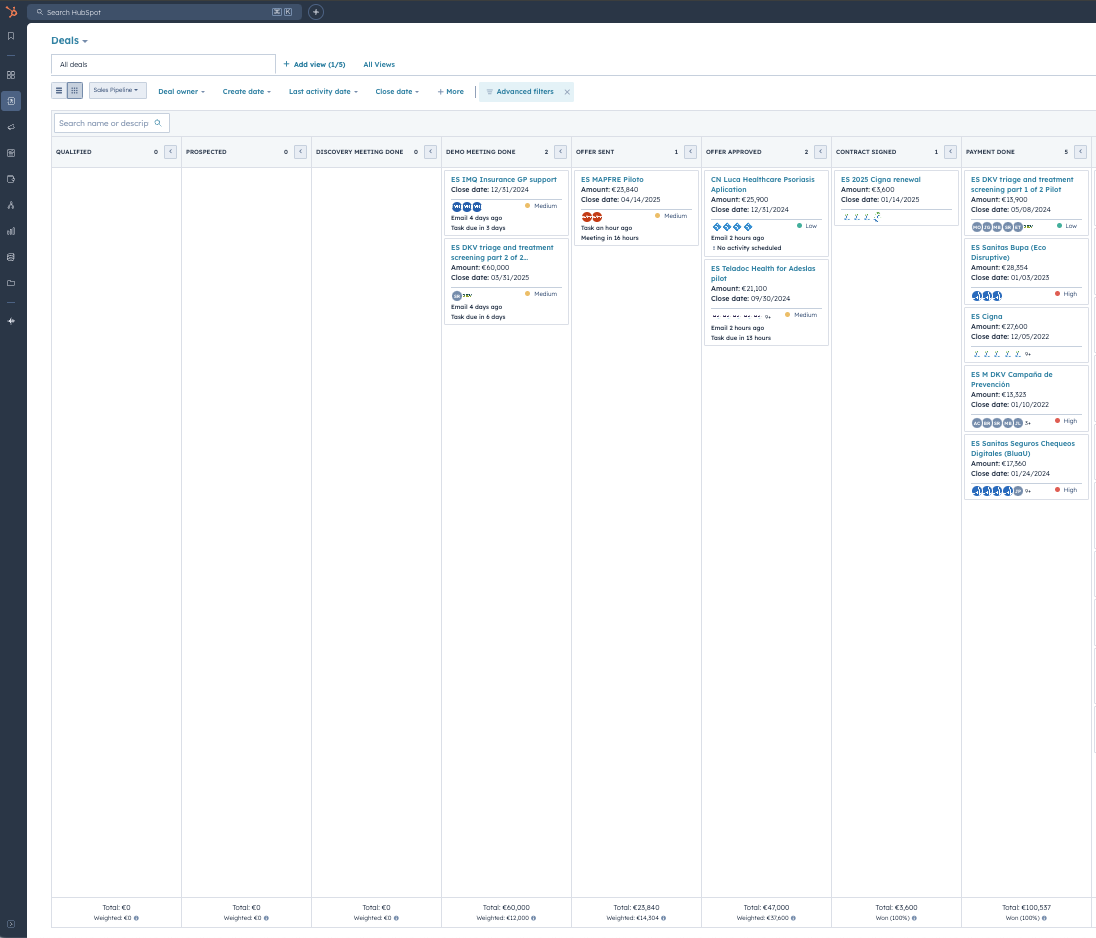Click the Search name or description field
This screenshot has width=1096, height=938.
coord(105,123)
